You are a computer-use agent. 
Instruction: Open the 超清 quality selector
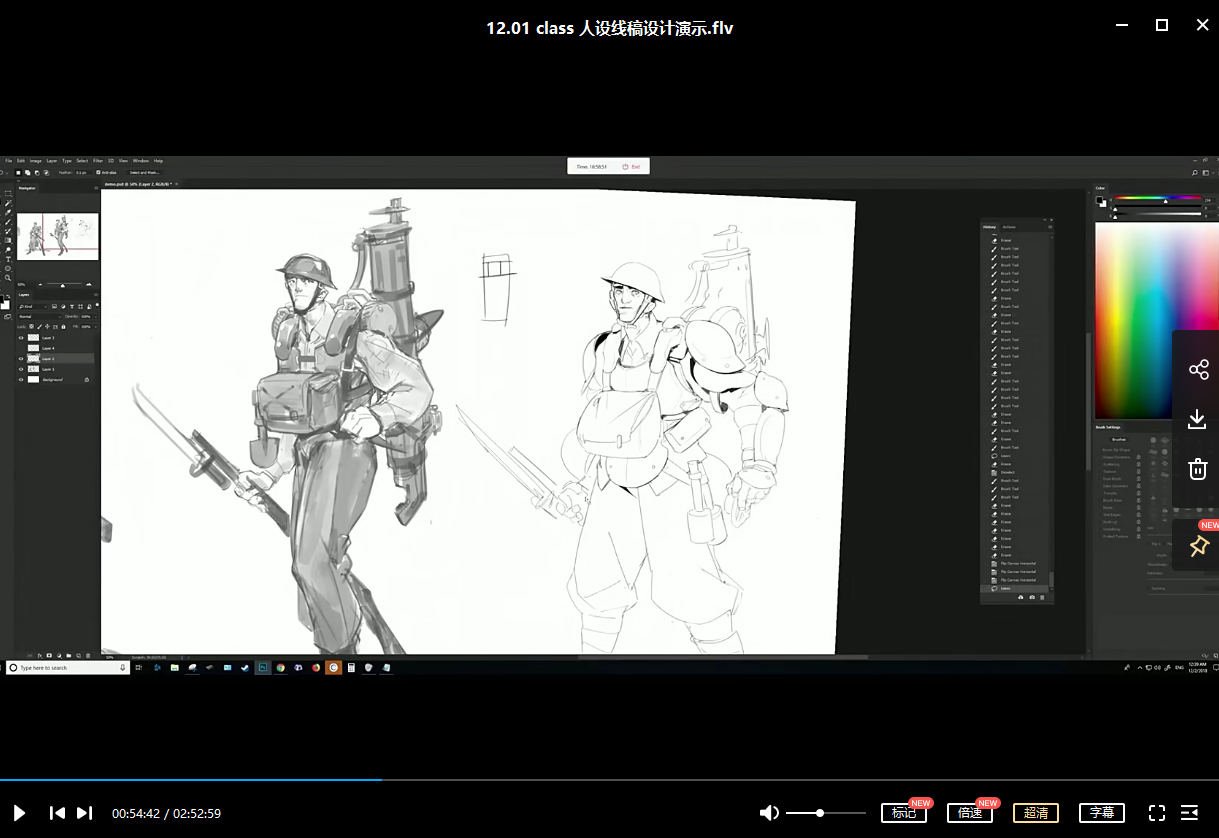point(1035,813)
